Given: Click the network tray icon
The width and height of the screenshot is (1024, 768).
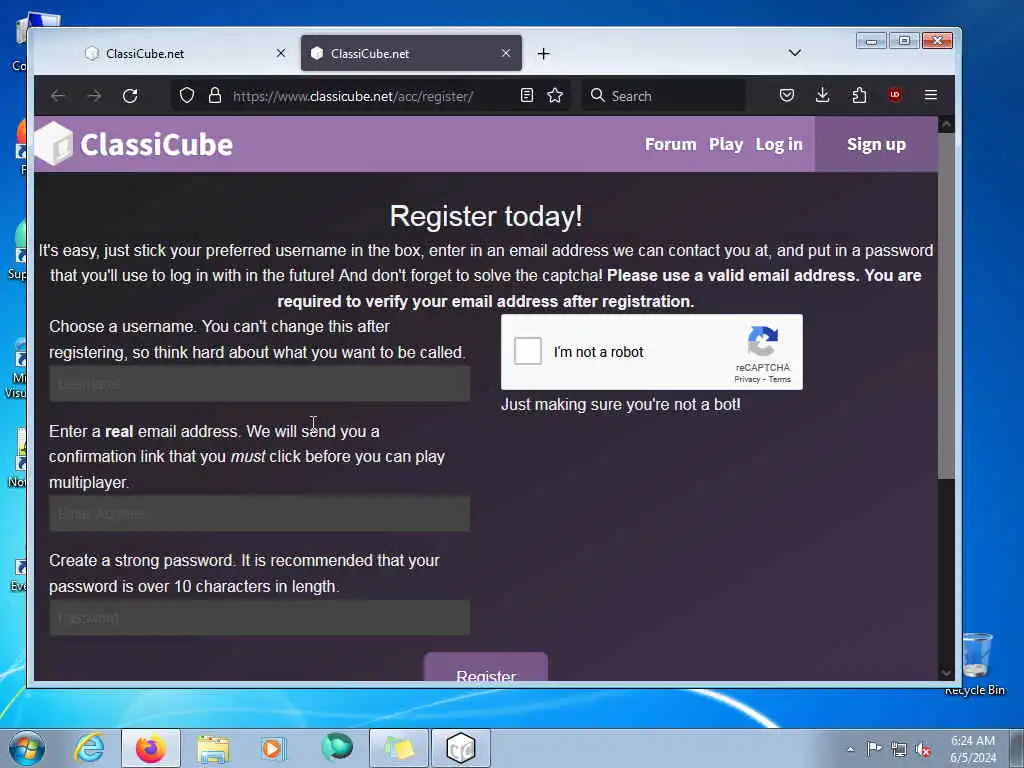Looking at the screenshot, I should (899, 749).
